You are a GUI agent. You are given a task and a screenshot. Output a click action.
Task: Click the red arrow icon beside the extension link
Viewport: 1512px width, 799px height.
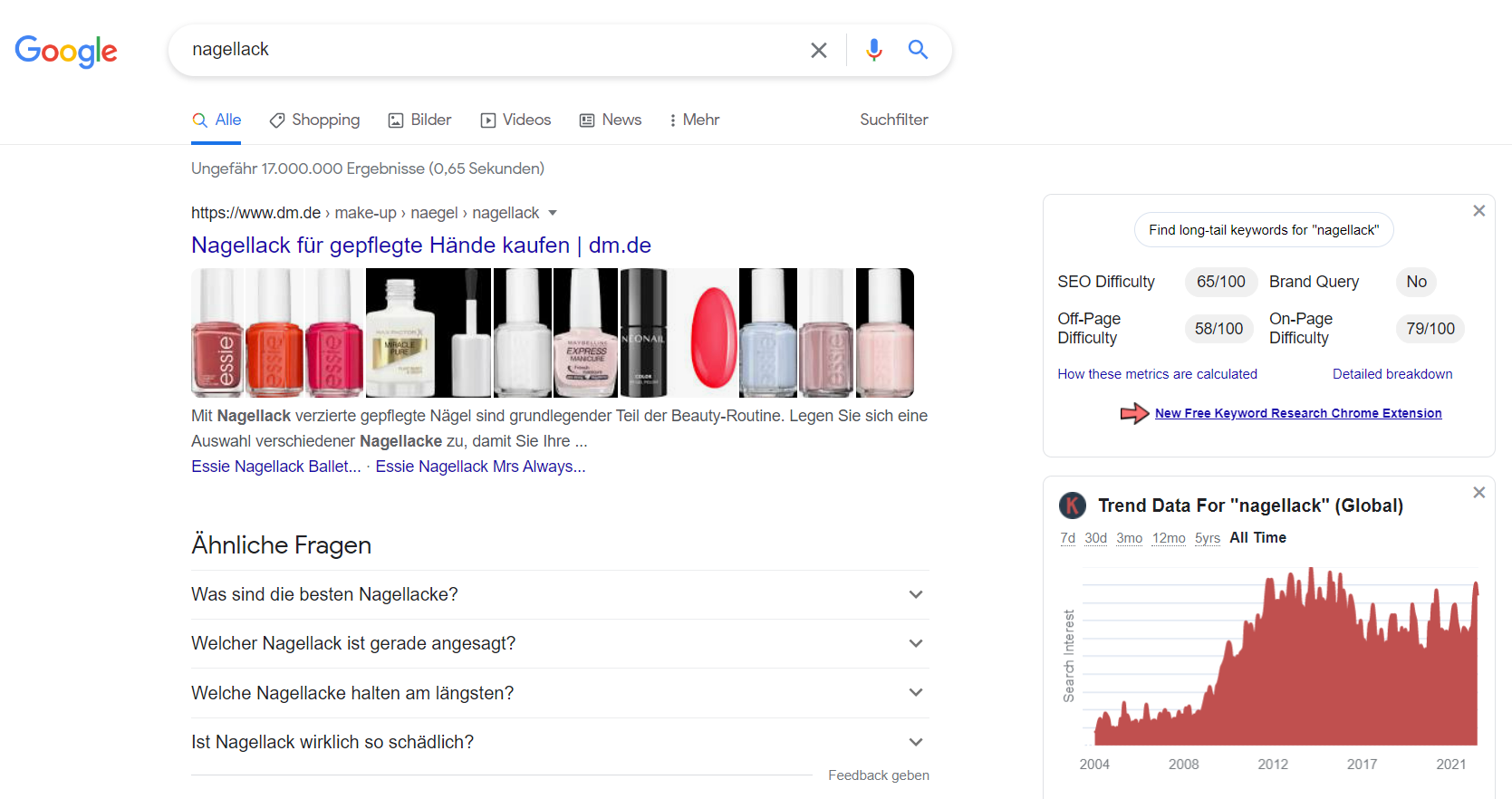[1134, 414]
